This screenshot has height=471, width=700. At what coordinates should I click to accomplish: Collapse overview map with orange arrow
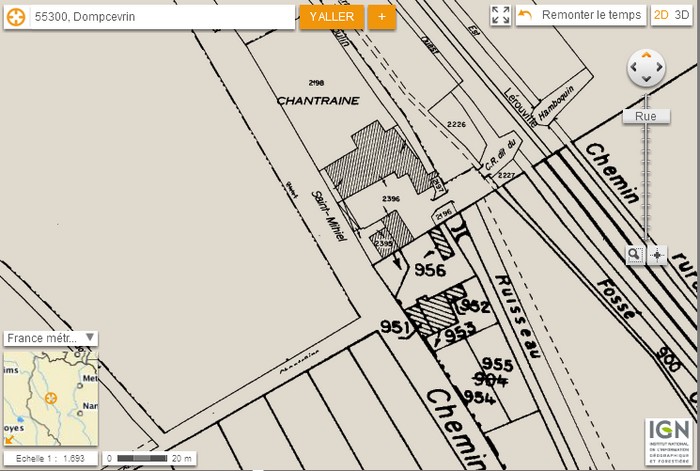pos(10,438)
